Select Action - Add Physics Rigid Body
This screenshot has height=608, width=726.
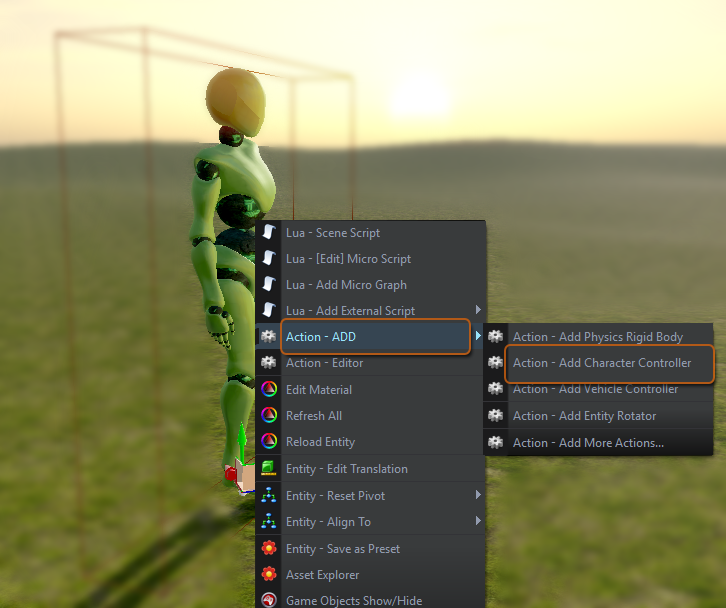point(598,337)
